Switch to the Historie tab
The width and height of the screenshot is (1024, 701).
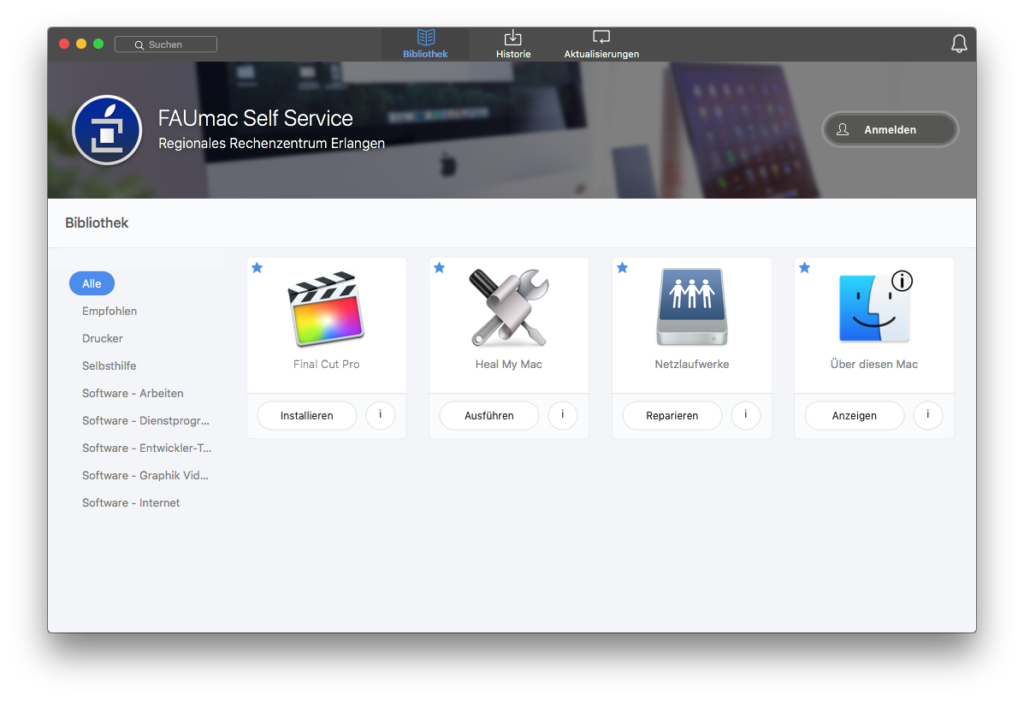513,44
